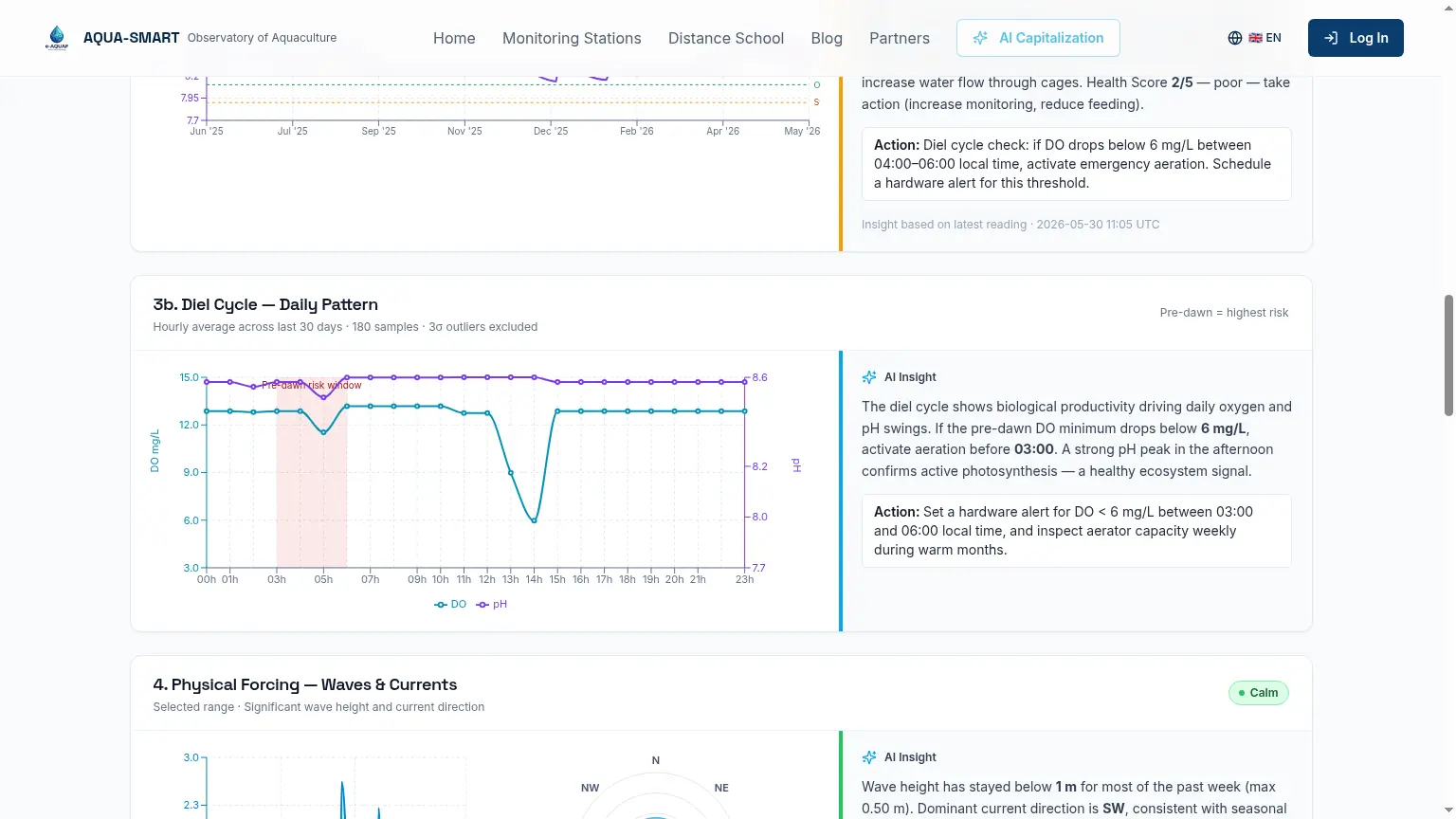Click the "Observatory of Aquaculture" tagline
This screenshot has height=819, width=1456.
[262, 38]
